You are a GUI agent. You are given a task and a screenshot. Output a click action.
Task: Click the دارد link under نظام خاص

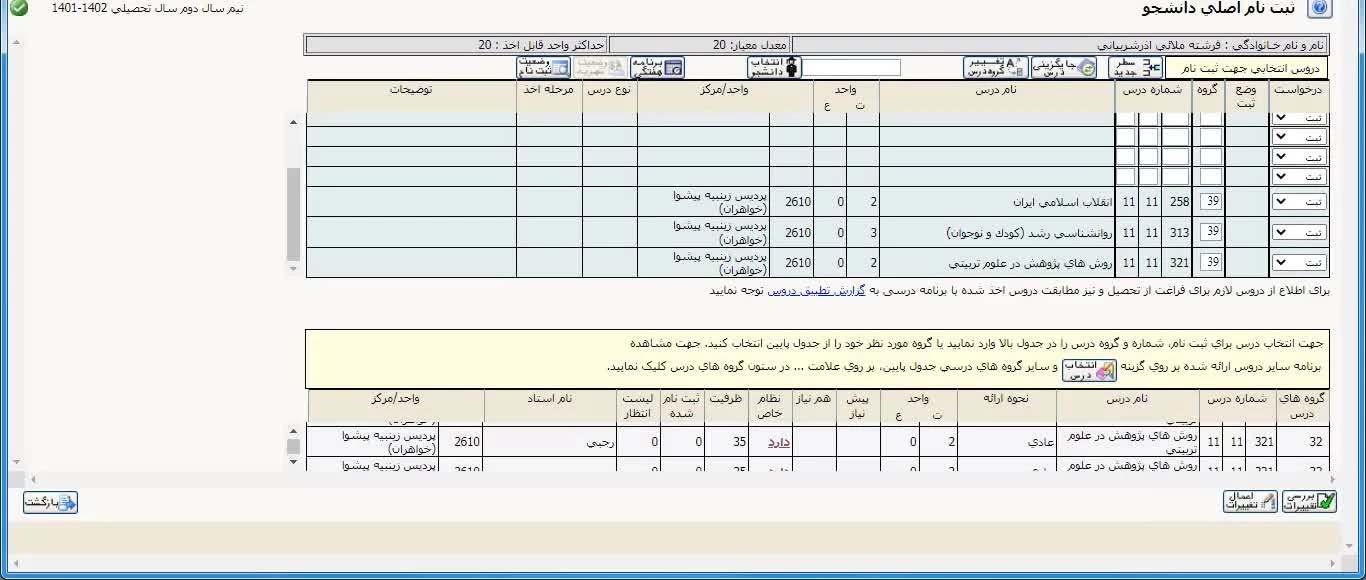tap(779, 442)
